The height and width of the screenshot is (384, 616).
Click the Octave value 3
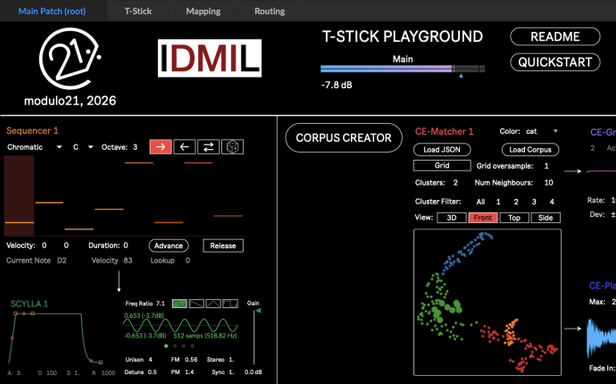[135, 147]
